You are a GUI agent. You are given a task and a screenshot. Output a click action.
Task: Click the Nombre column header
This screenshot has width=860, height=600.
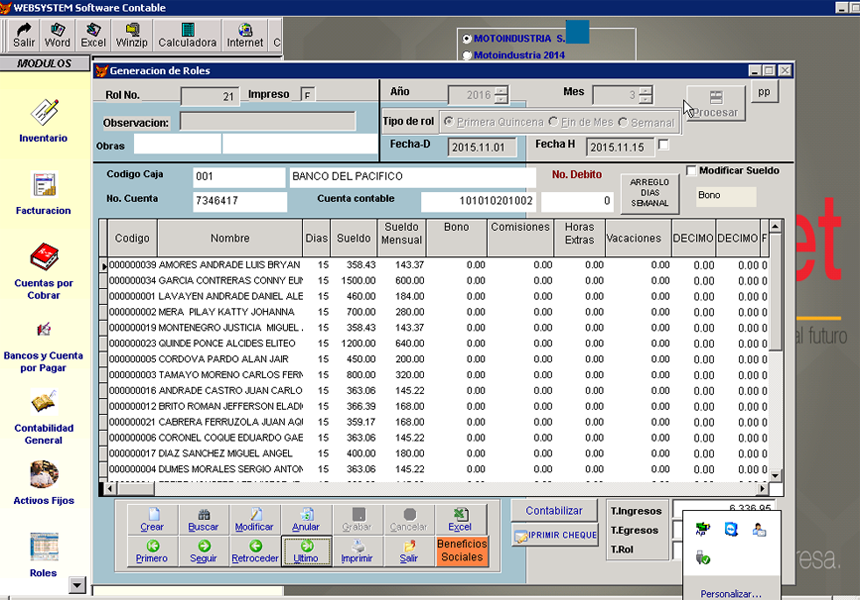(230, 239)
